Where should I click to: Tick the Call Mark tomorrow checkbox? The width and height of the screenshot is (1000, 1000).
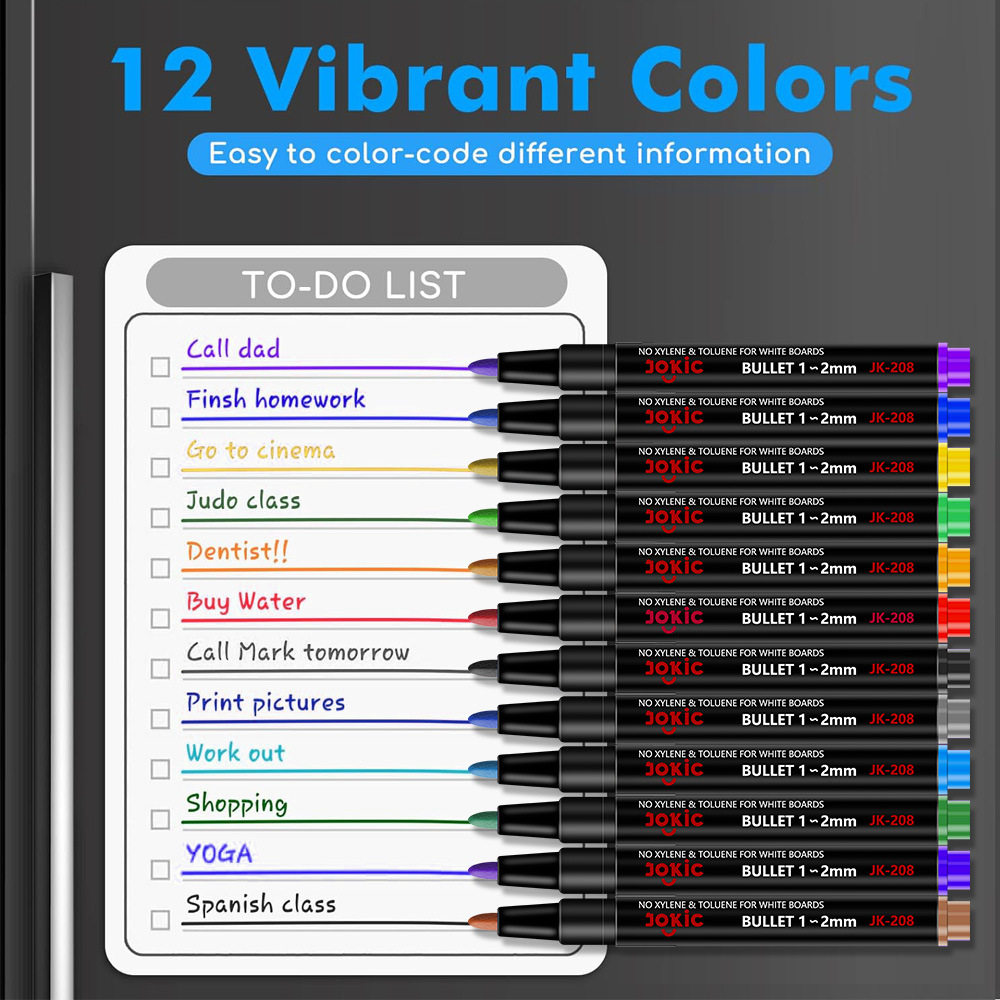pyautogui.click(x=160, y=668)
